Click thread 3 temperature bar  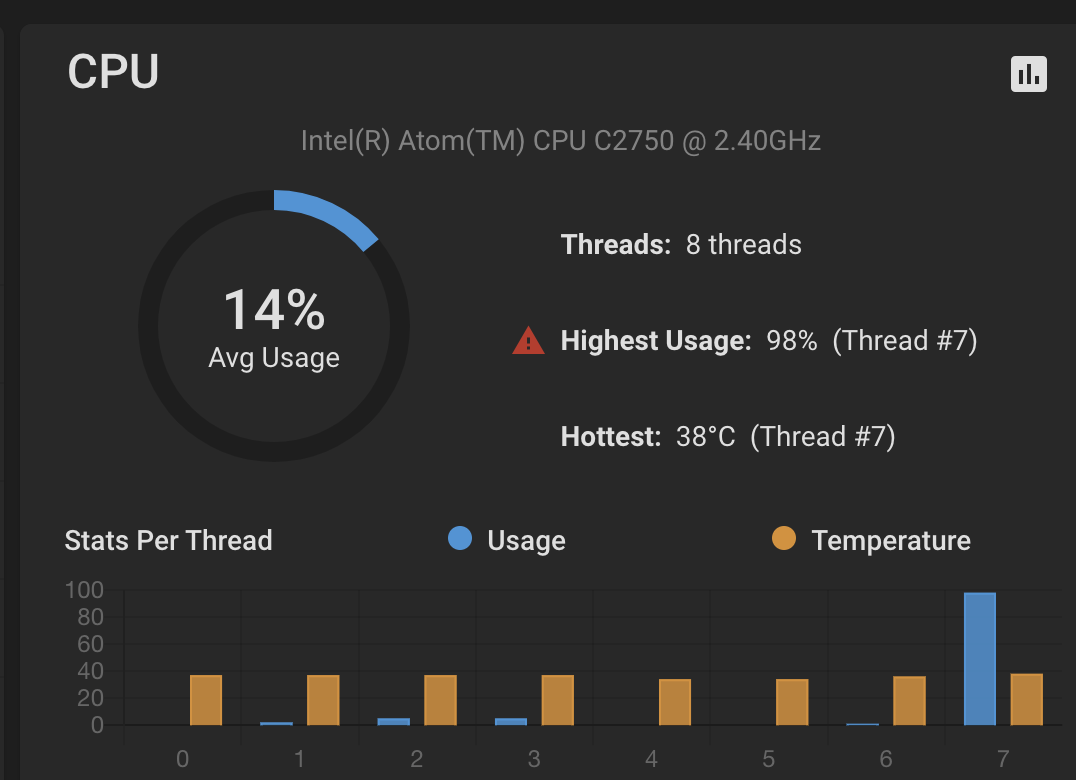[x=557, y=700]
